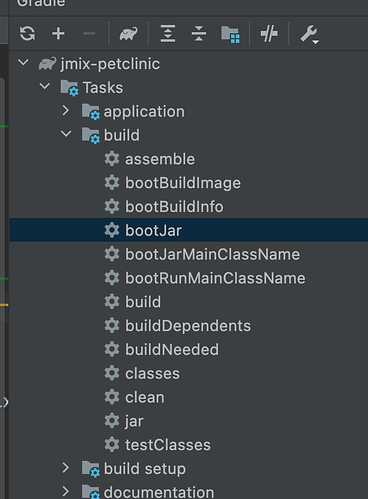The width and height of the screenshot is (368, 499).
Task: Click the Reload All Gradle Projects icon
Action: [x=27, y=33]
